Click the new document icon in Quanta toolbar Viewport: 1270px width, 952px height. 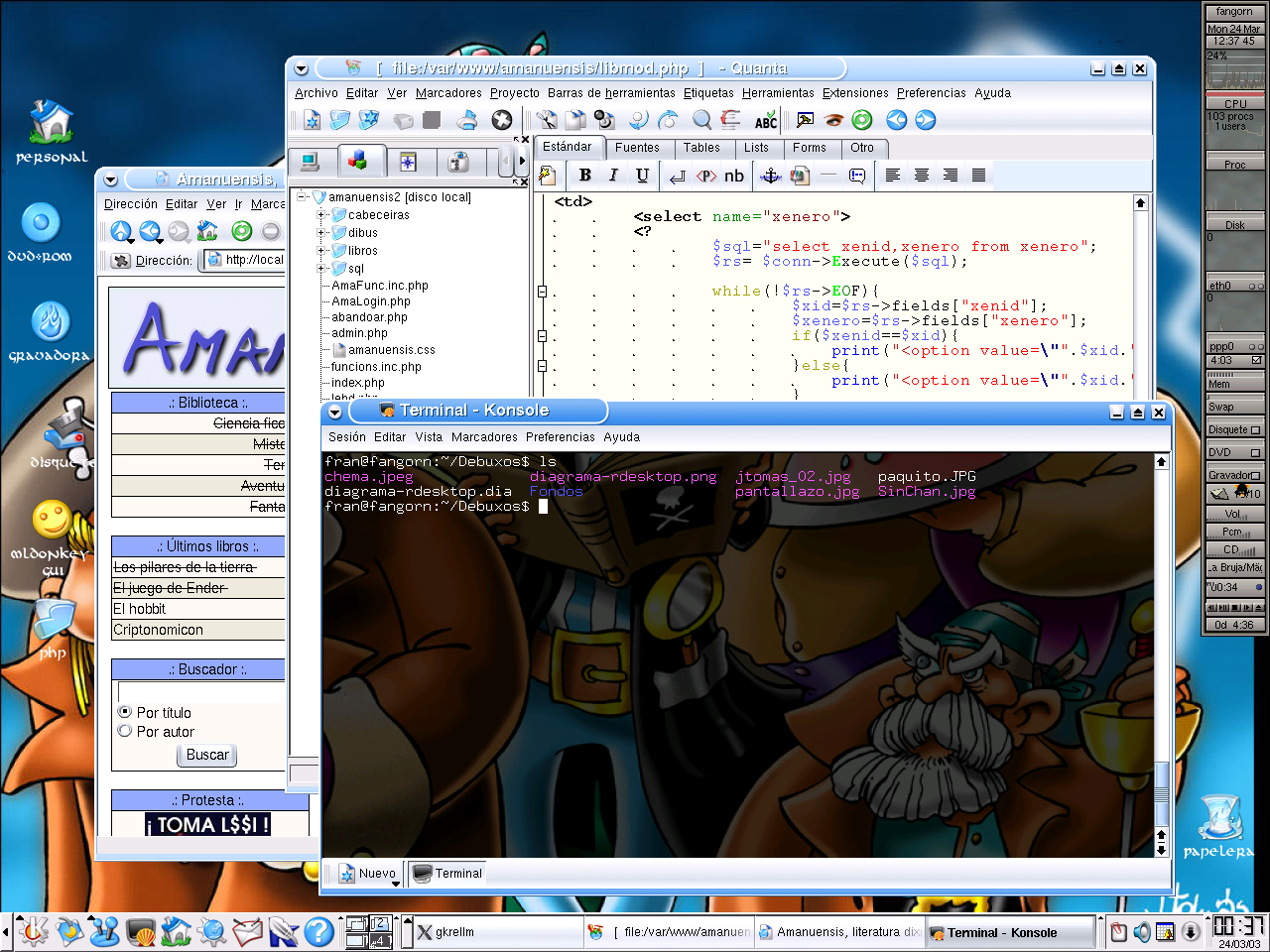pos(313,120)
